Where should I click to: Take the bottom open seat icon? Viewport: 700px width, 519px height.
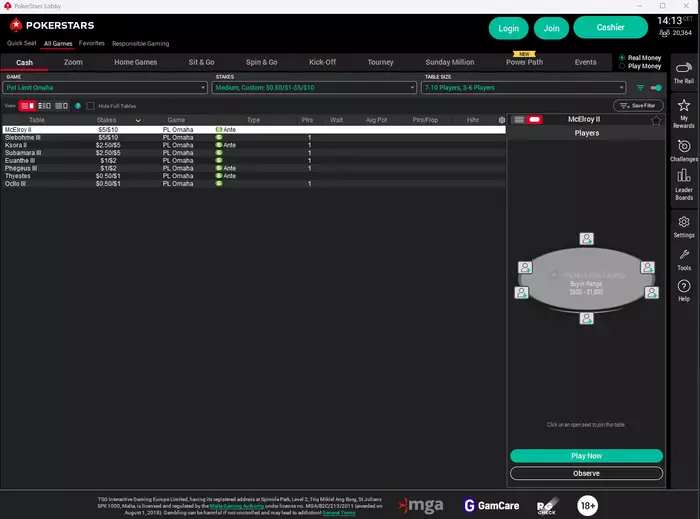click(587, 318)
